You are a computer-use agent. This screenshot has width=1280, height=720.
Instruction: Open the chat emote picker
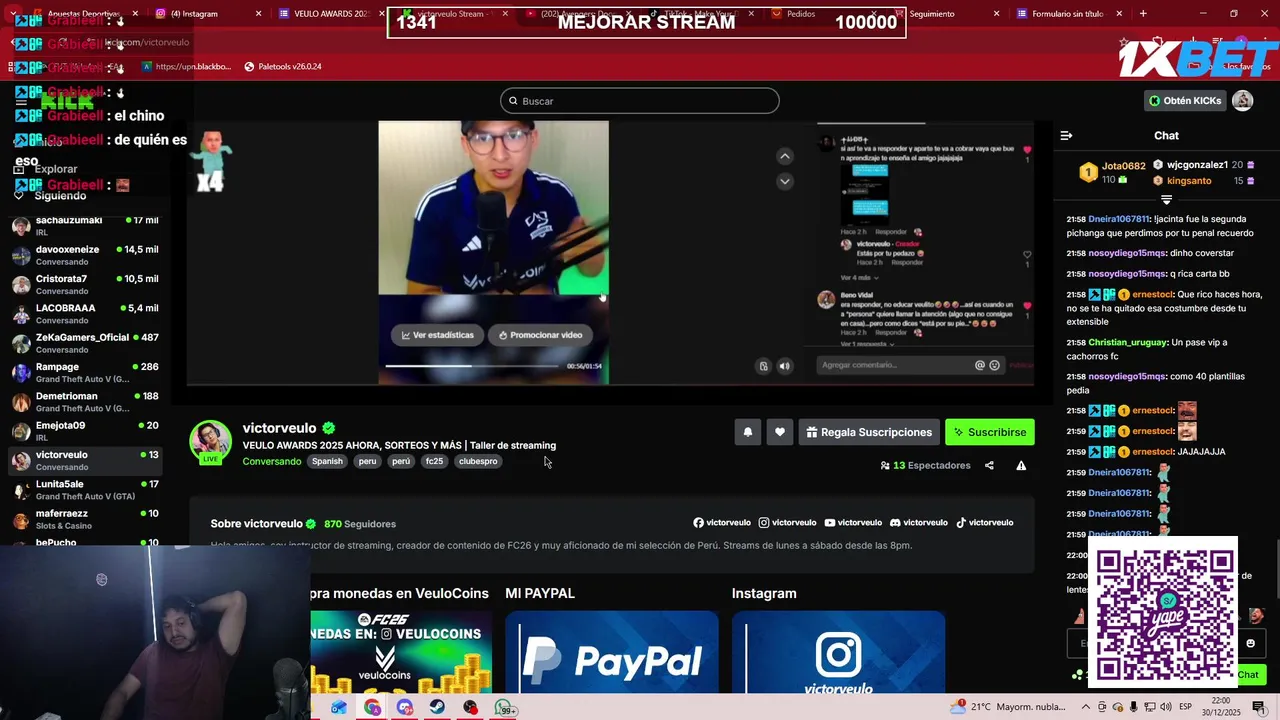click(1250, 643)
